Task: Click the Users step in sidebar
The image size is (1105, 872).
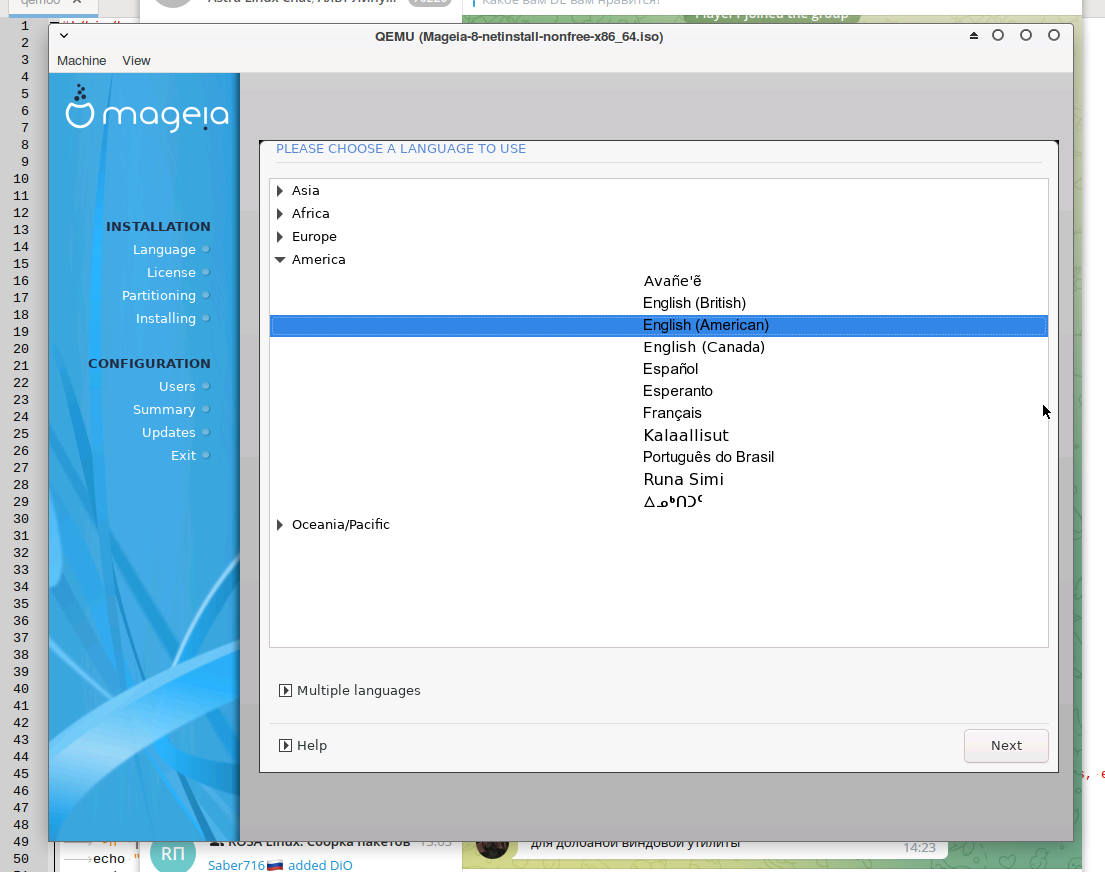Action: coord(177,386)
